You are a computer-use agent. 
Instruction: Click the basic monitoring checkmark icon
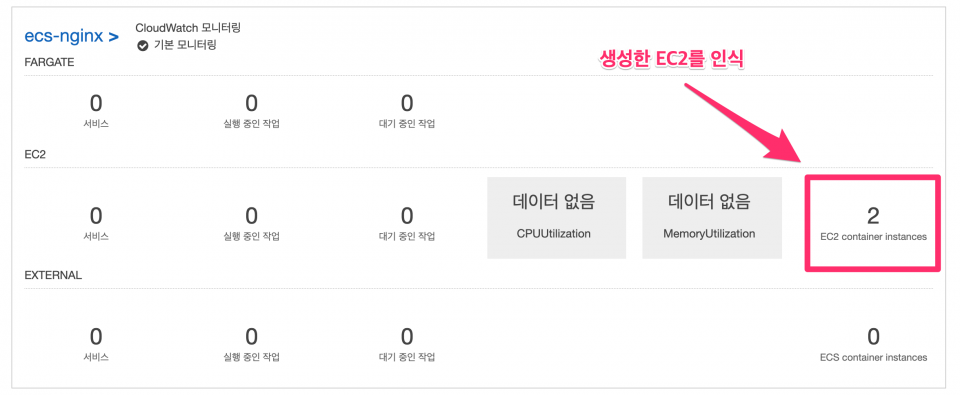point(143,46)
